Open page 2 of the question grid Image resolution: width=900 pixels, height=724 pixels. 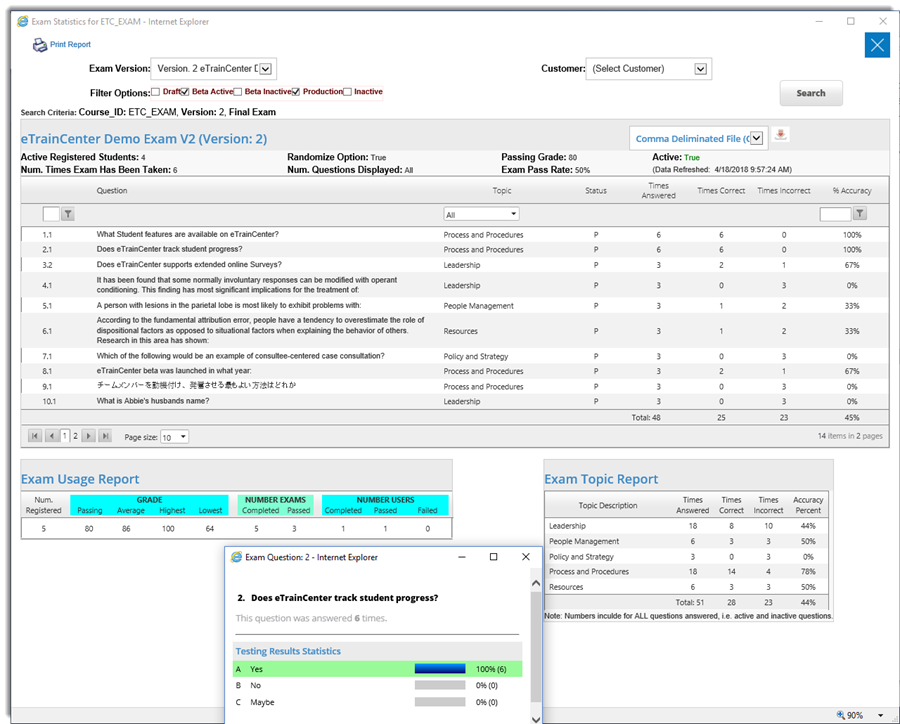[x=75, y=436]
